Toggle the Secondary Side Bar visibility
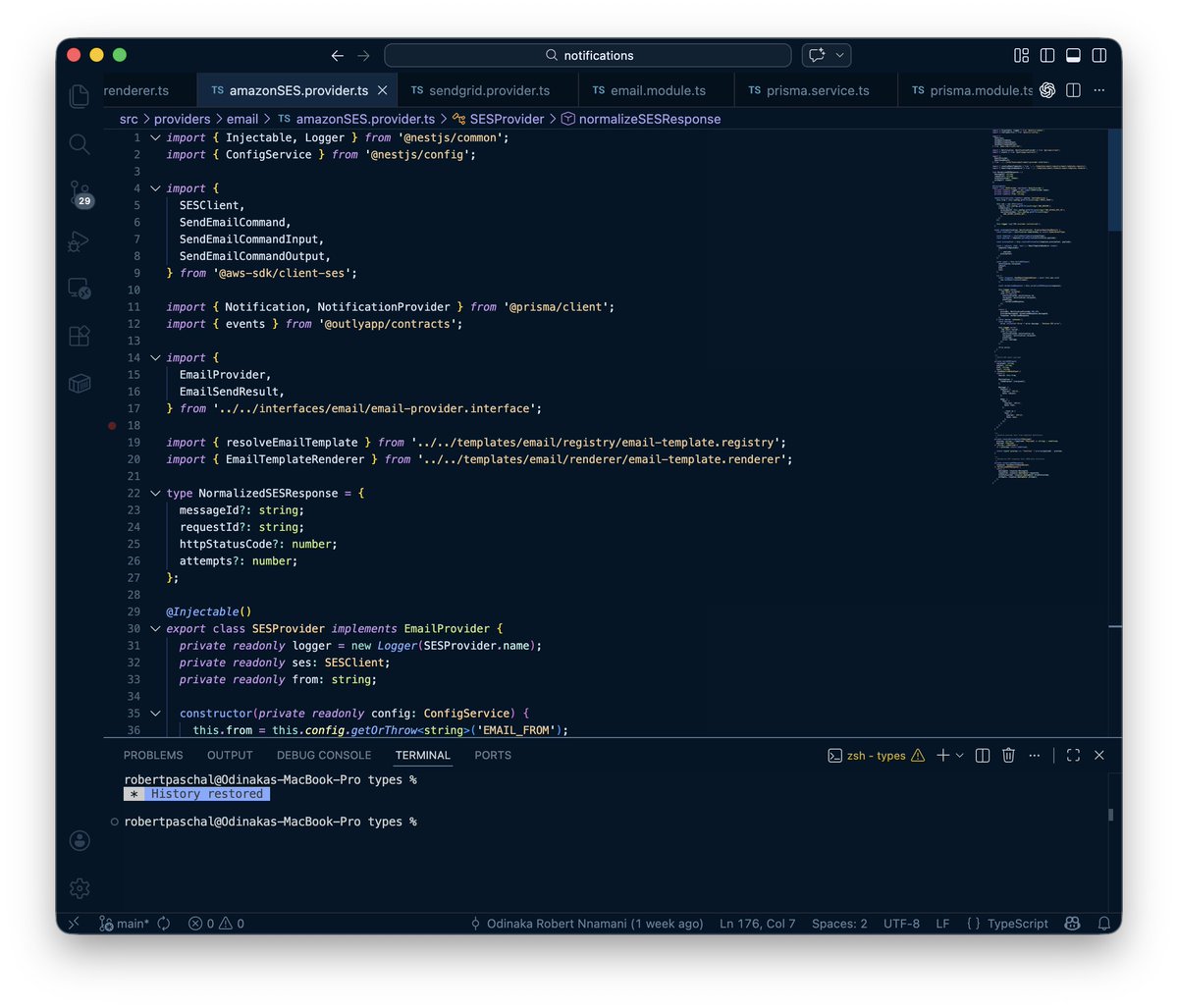The image size is (1178, 1008). coord(1100,56)
